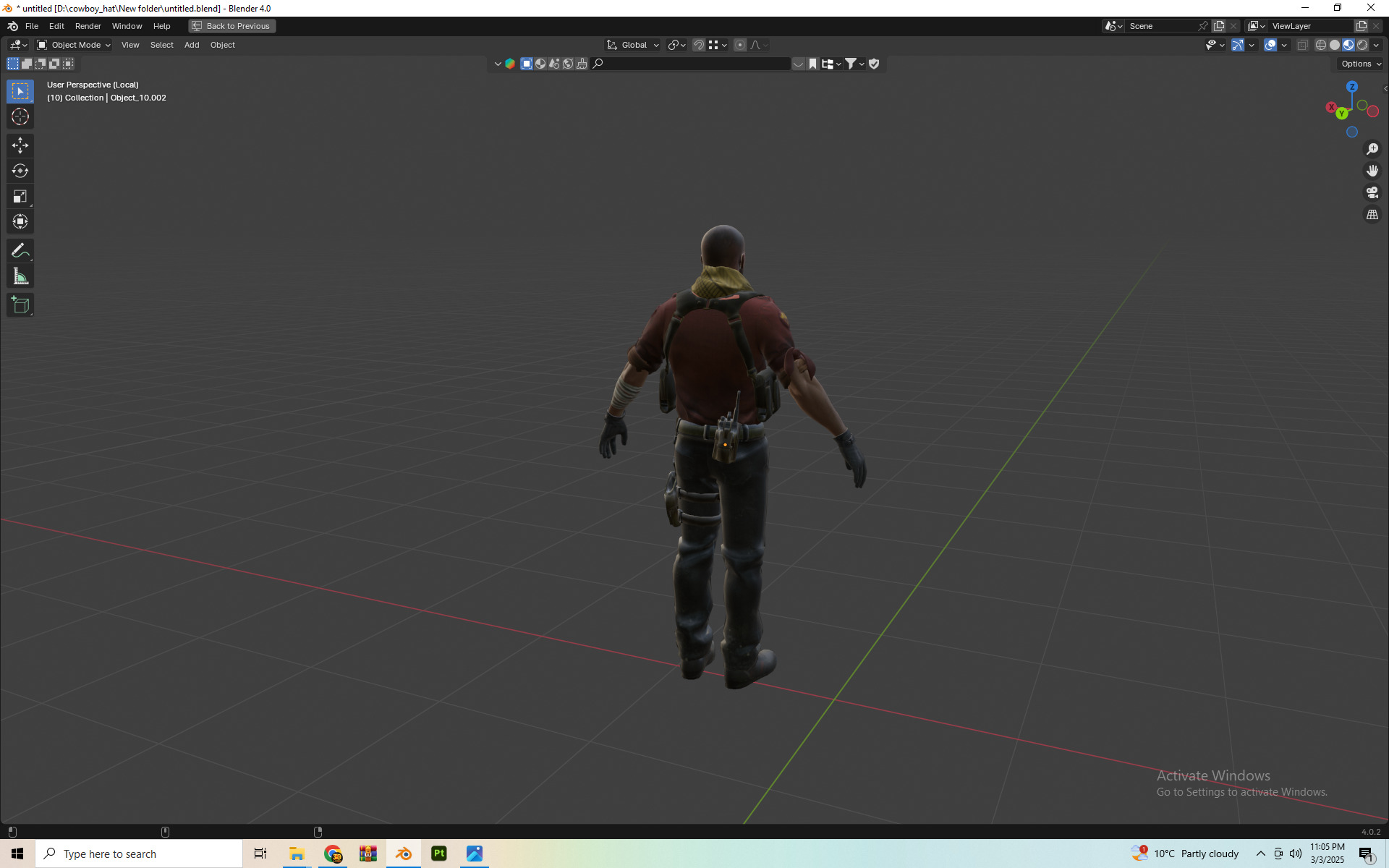The height and width of the screenshot is (868, 1389).
Task: Click the search field with magnifier
Action: [690, 64]
